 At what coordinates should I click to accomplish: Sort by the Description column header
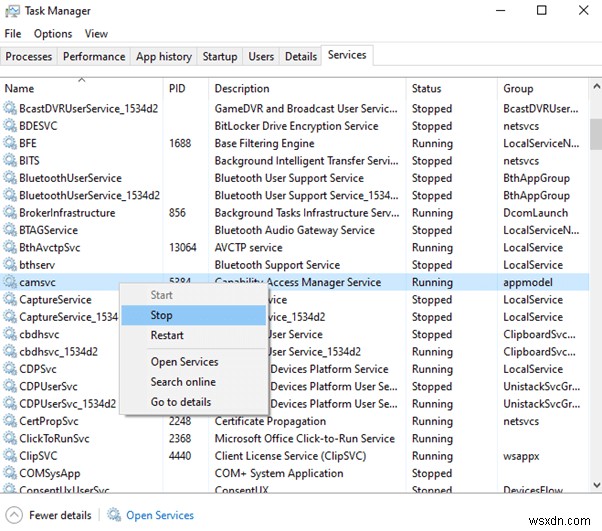point(308,88)
